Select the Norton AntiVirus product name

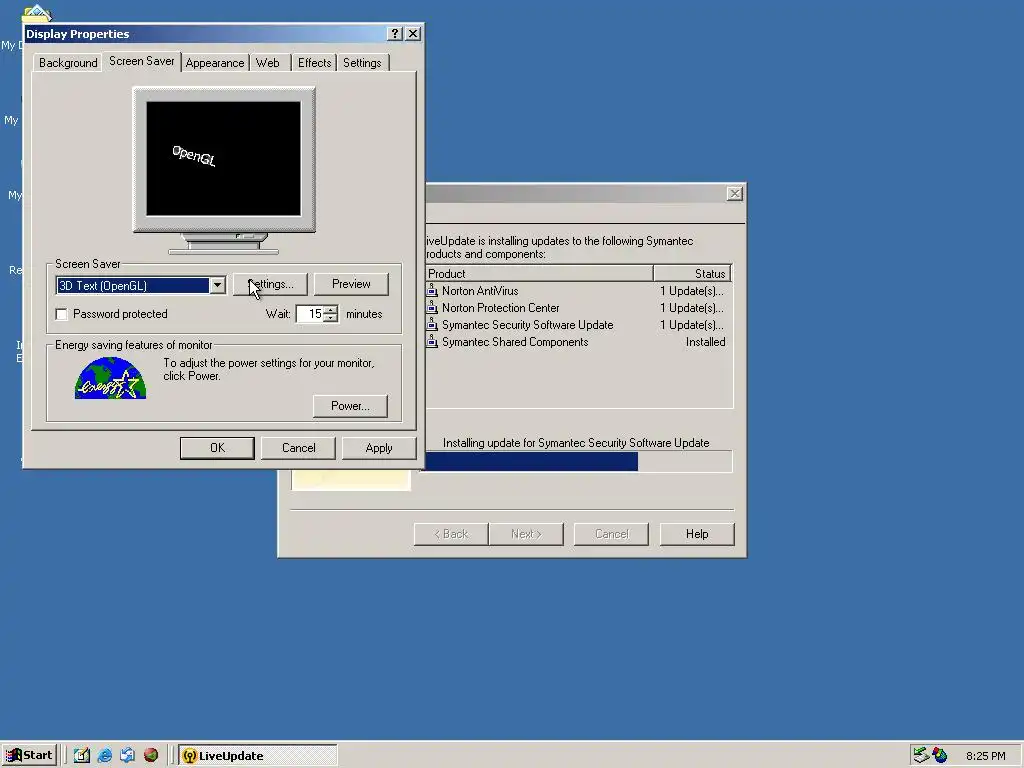(480, 291)
